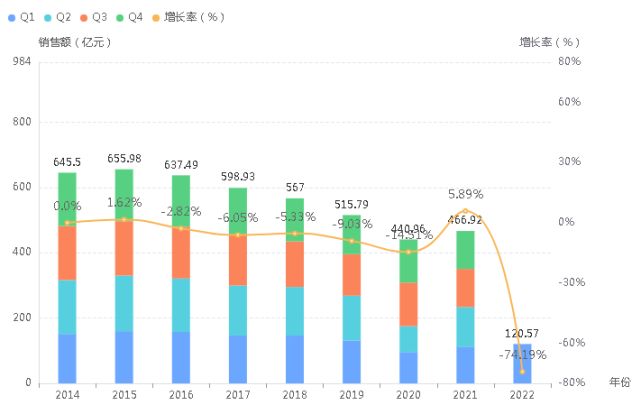The height and width of the screenshot is (405, 641).
Task: Toggle the Q2 legend series
Action: pos(57,17)
